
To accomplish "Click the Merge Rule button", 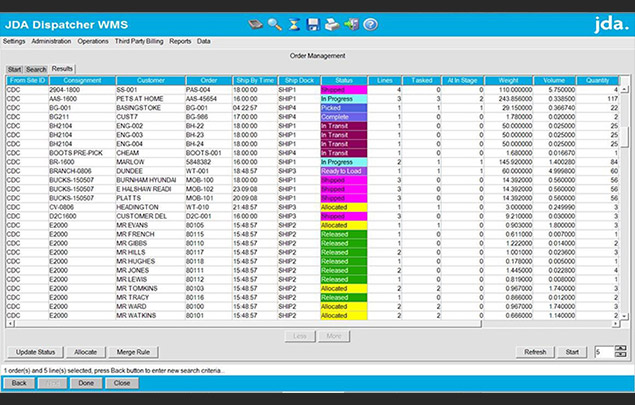I will click(133, 352).
